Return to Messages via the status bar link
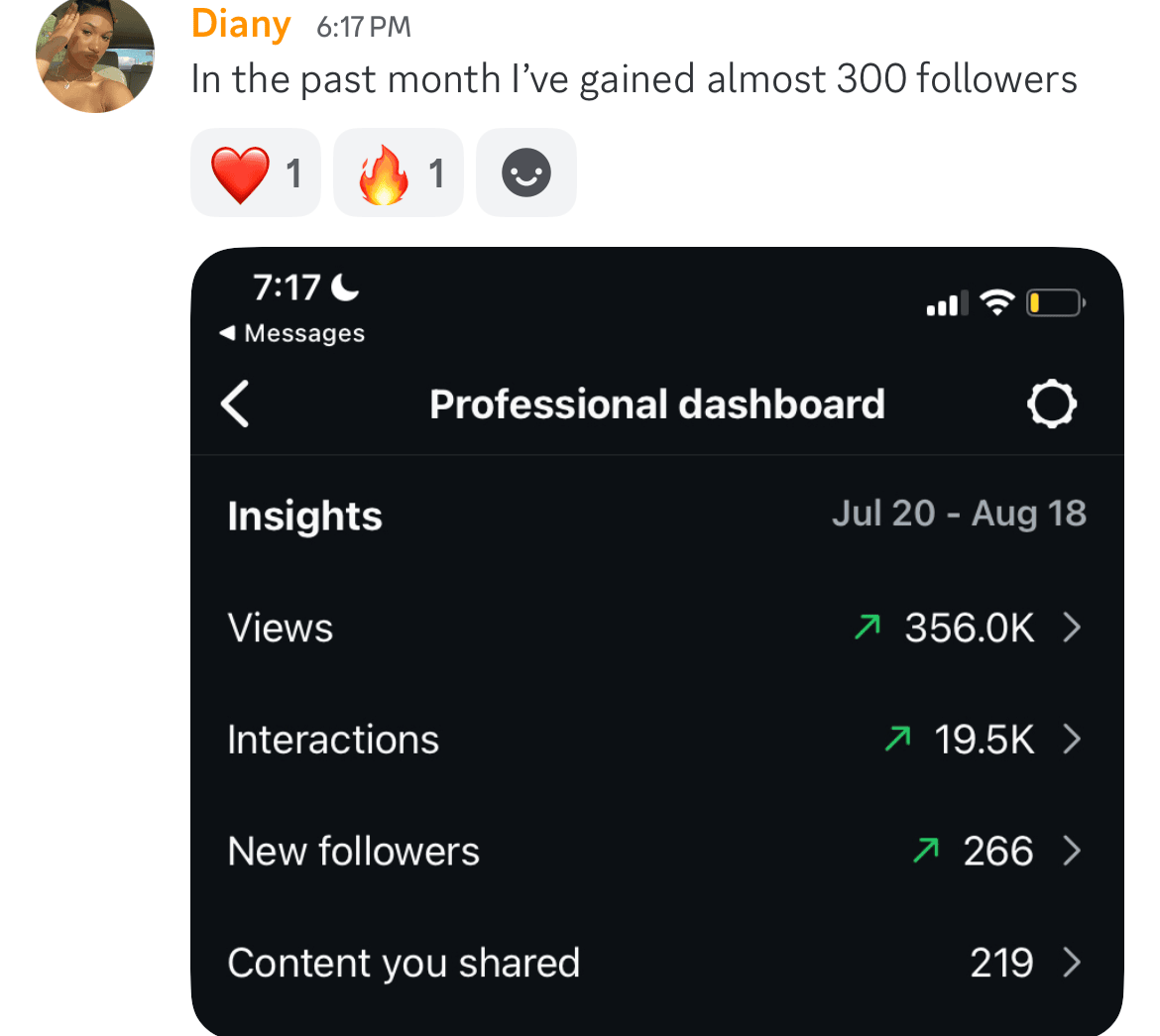1160x1036 pixels. pos(292,334)
